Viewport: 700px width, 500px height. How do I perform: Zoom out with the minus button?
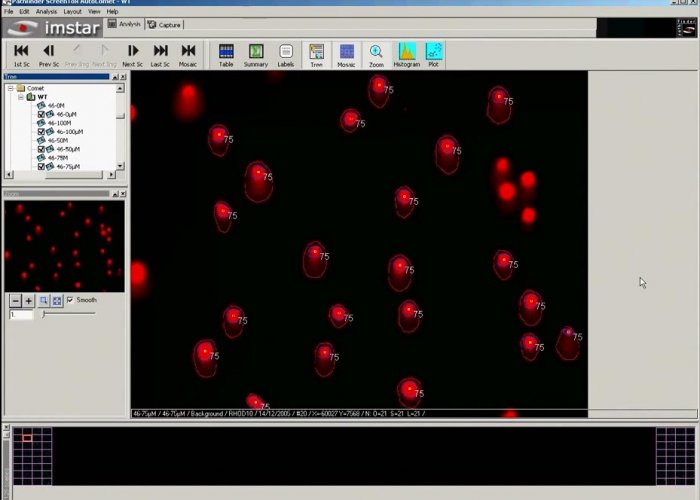pyautogui.click(x=16, y=301)
